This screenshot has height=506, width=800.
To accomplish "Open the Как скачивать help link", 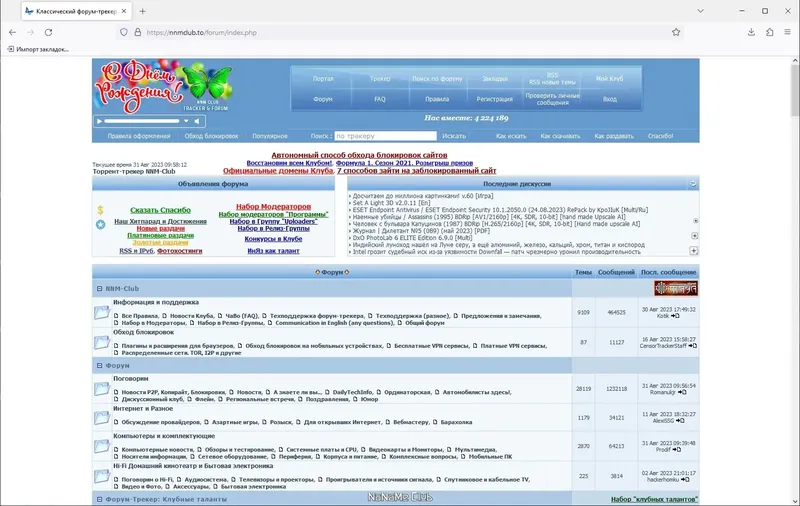I will pos(560,136).
